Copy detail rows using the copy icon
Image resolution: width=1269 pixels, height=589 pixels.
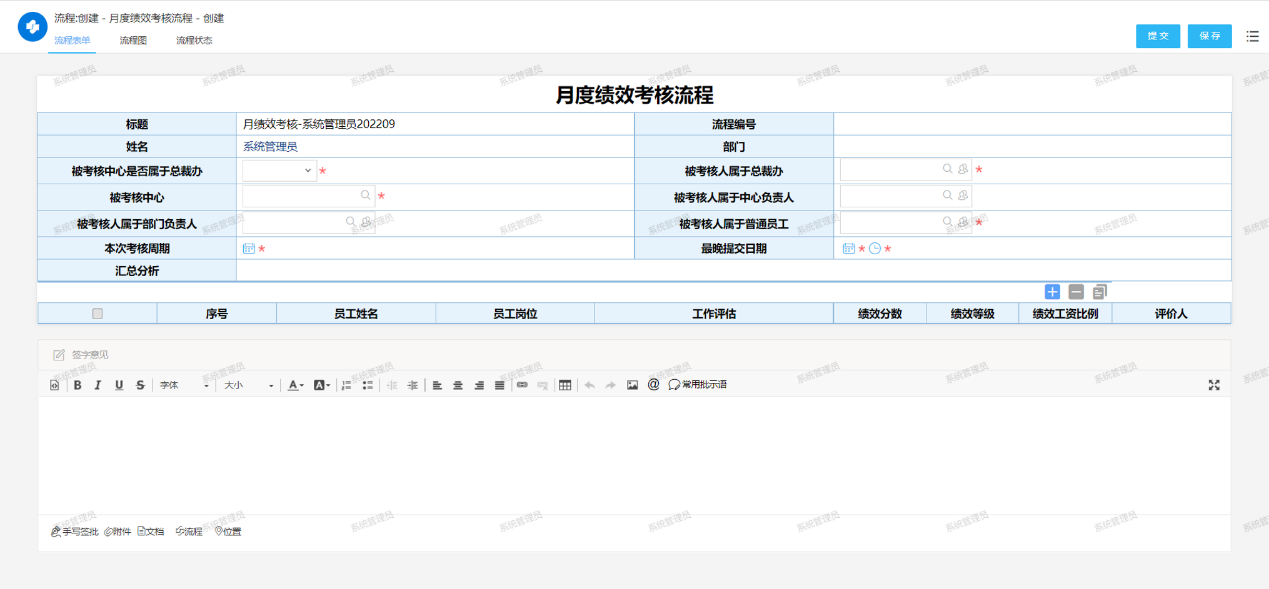coord(1100,292)
